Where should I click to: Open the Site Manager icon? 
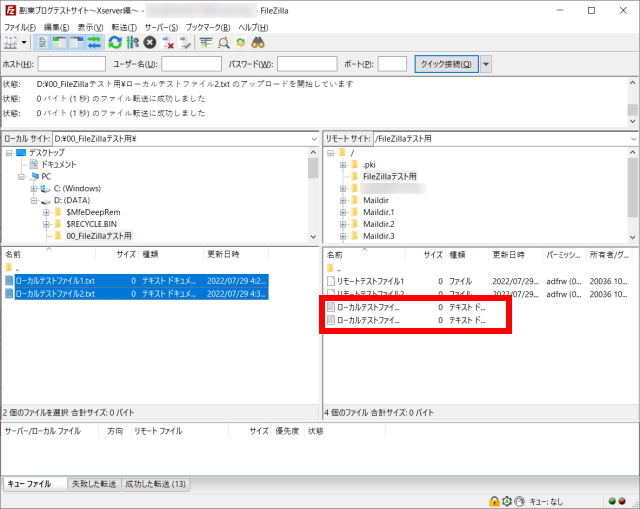tap(13, 43)
